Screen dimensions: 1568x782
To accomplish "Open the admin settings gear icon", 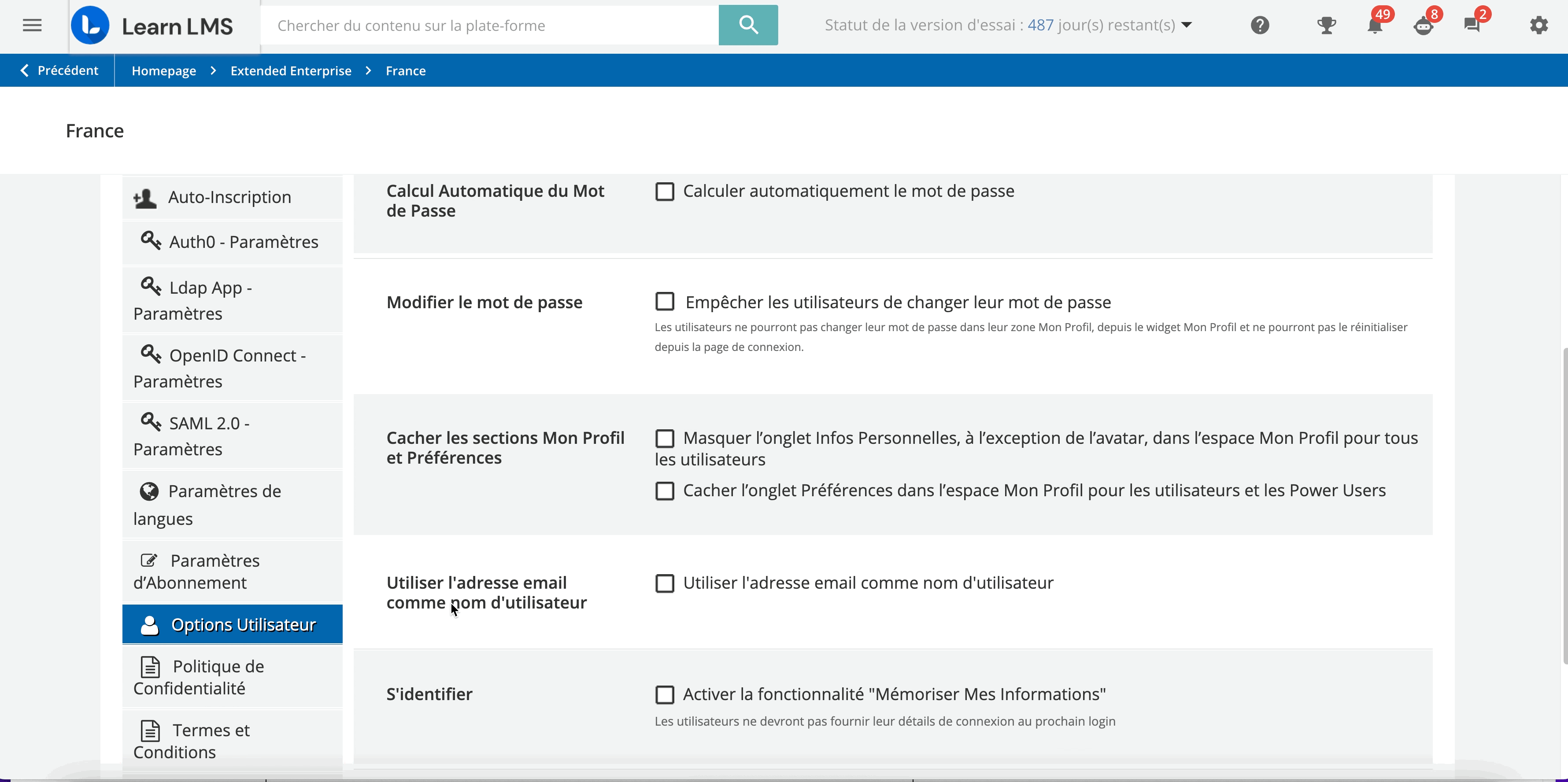I will (1539, 26).
